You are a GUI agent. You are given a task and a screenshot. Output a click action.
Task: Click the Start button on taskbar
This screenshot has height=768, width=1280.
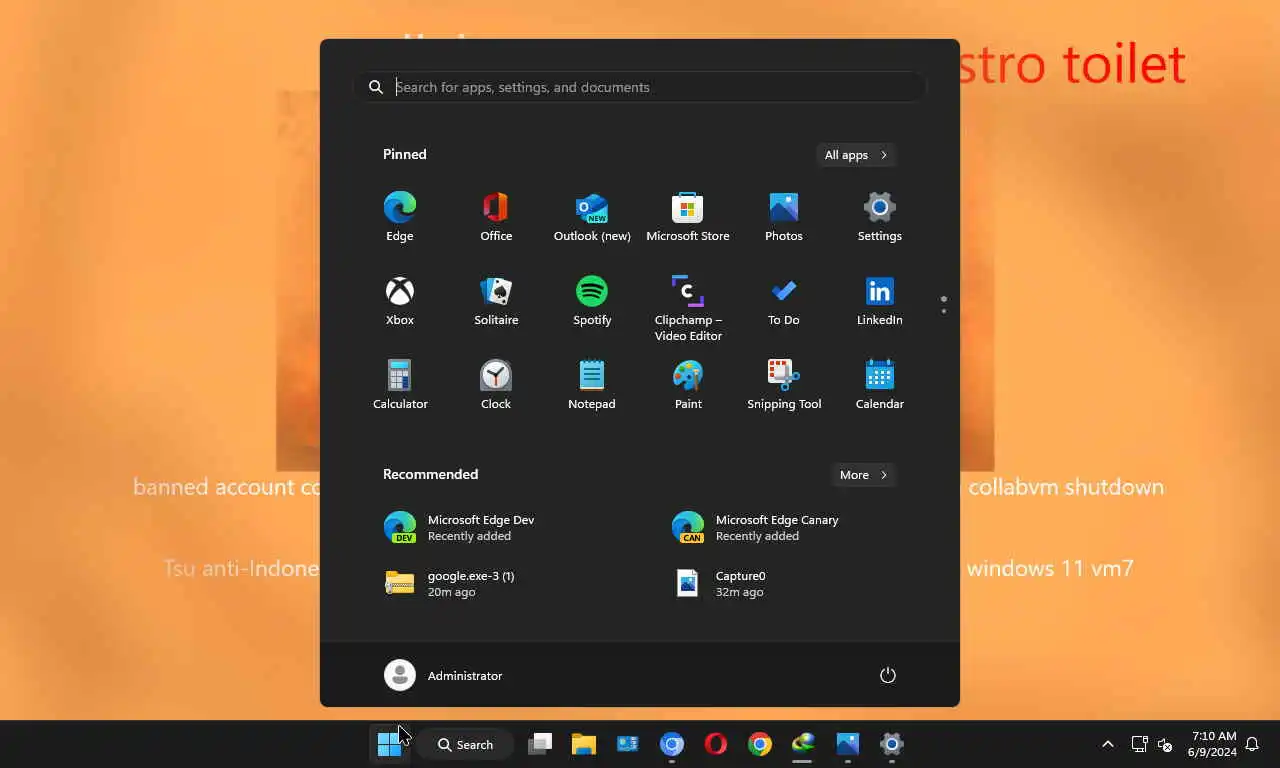click(x=390, y=744)
